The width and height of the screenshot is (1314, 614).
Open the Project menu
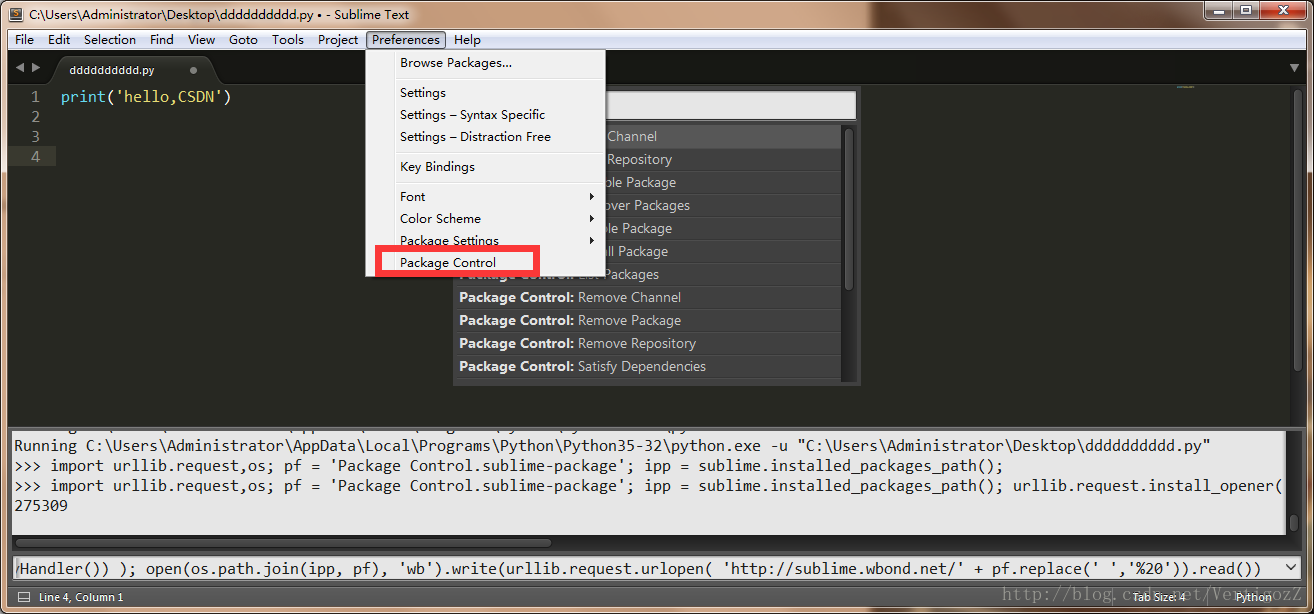tap(338, 40)
